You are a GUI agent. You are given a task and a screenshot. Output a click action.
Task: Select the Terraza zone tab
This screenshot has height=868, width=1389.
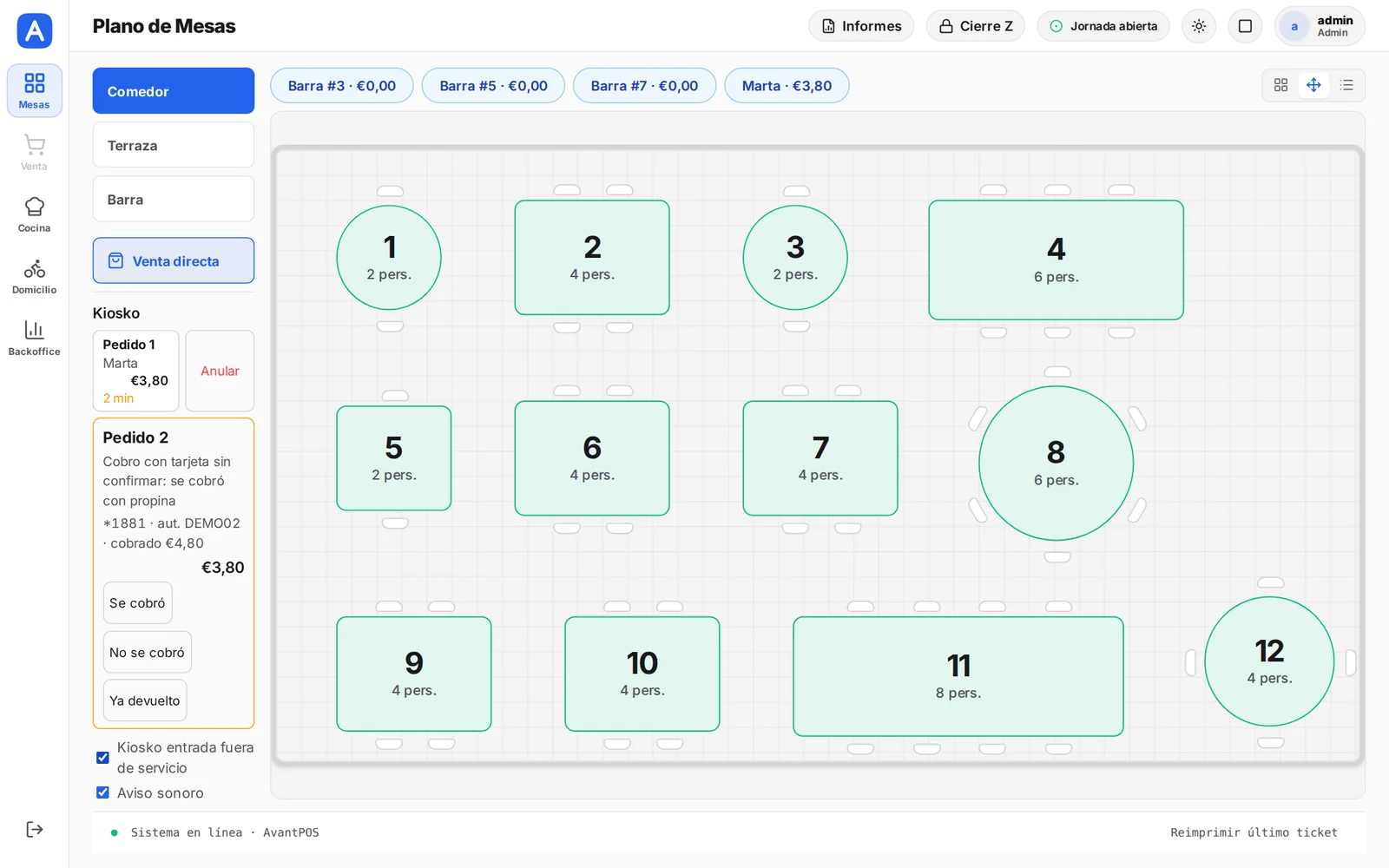point(174,145)
